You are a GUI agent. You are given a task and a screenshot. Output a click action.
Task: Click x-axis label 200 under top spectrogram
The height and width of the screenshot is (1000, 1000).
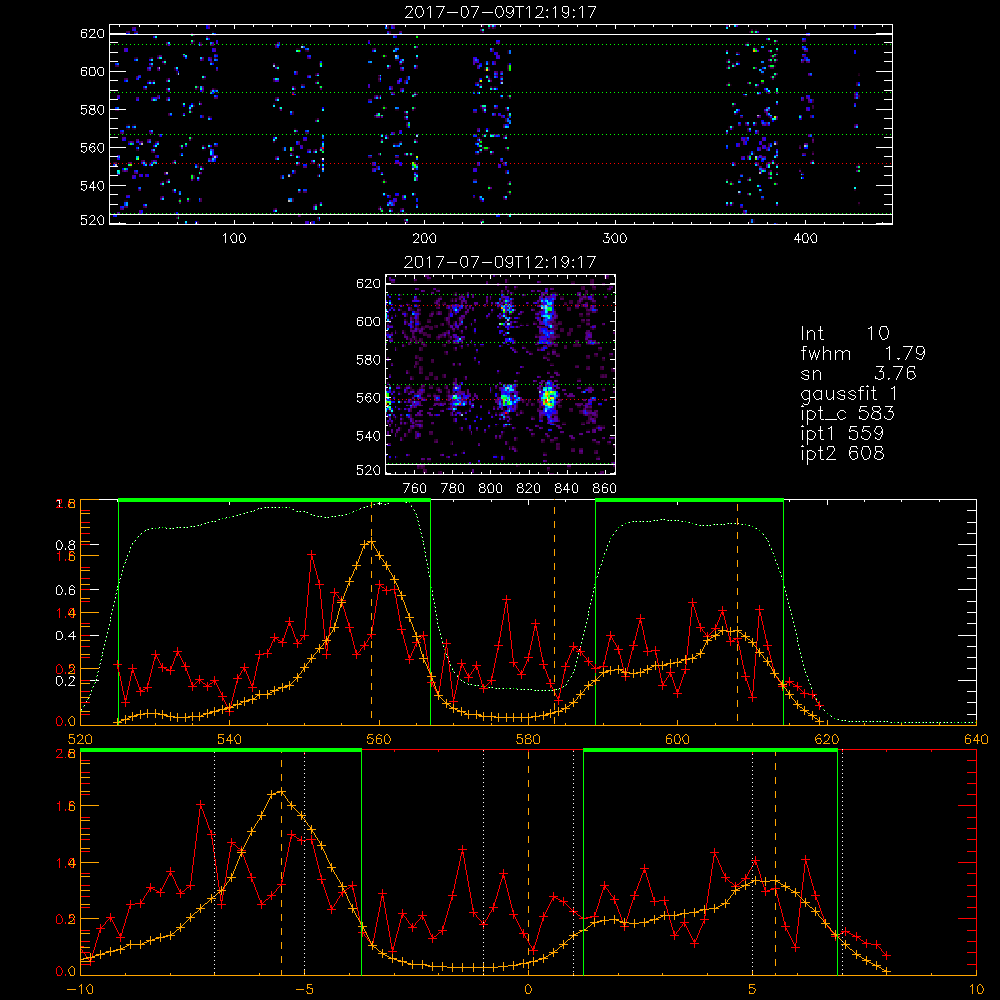424,238
